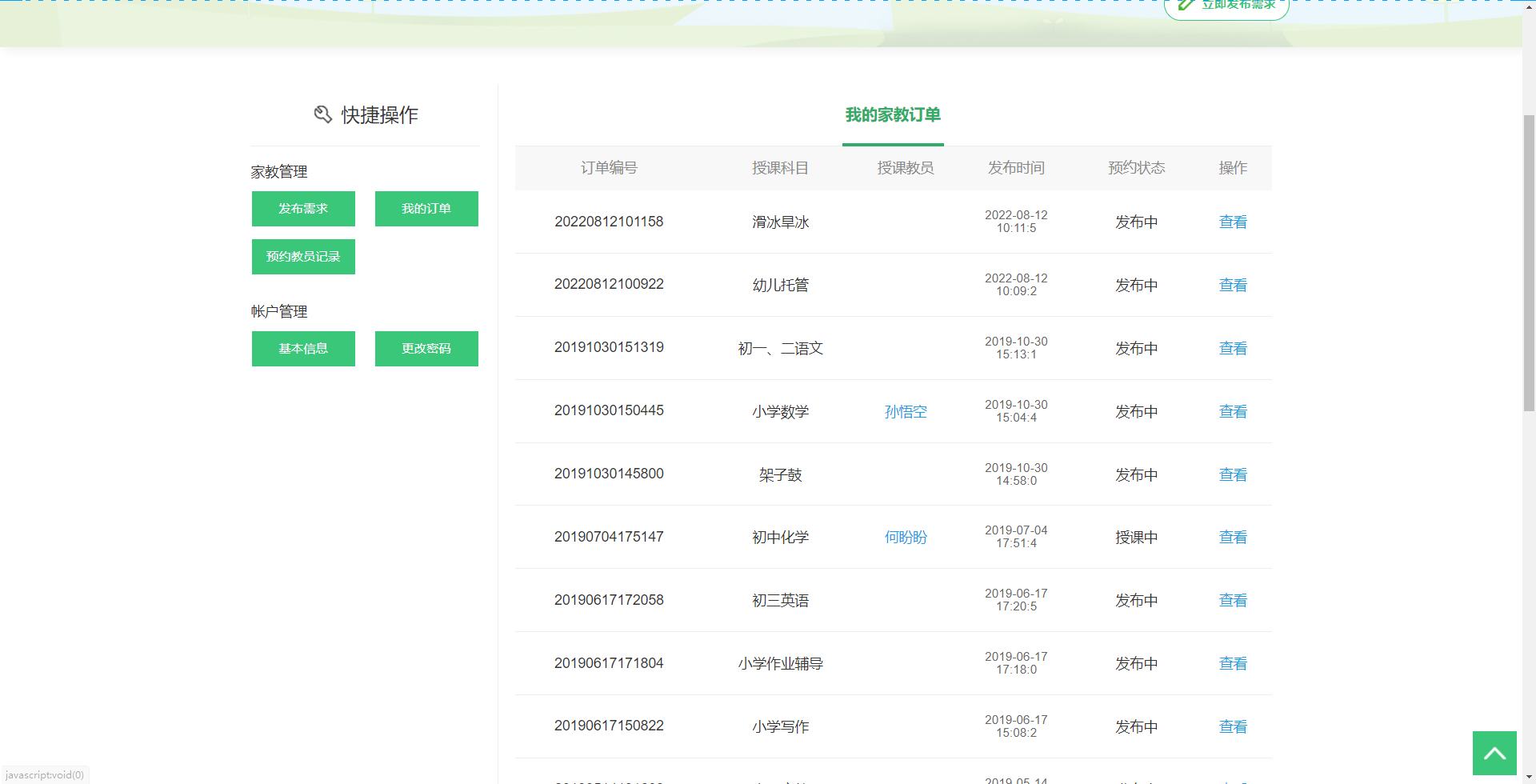The width and height of the screenshot is (1536, 784).
Task: Open 我的订单 from quick actions
Action: pyautogui.click(x=426, y=209)
